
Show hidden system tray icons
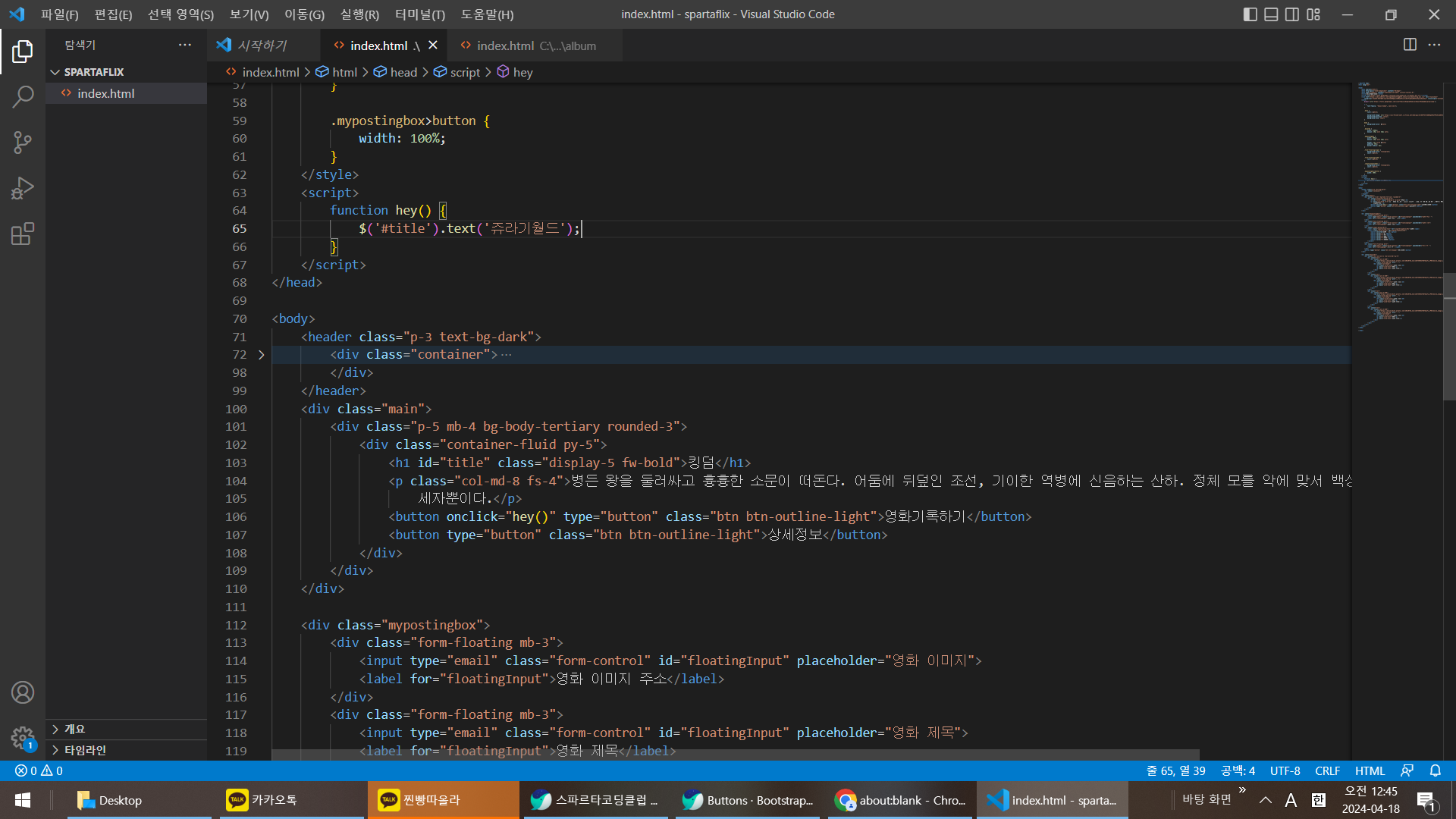1265,800
